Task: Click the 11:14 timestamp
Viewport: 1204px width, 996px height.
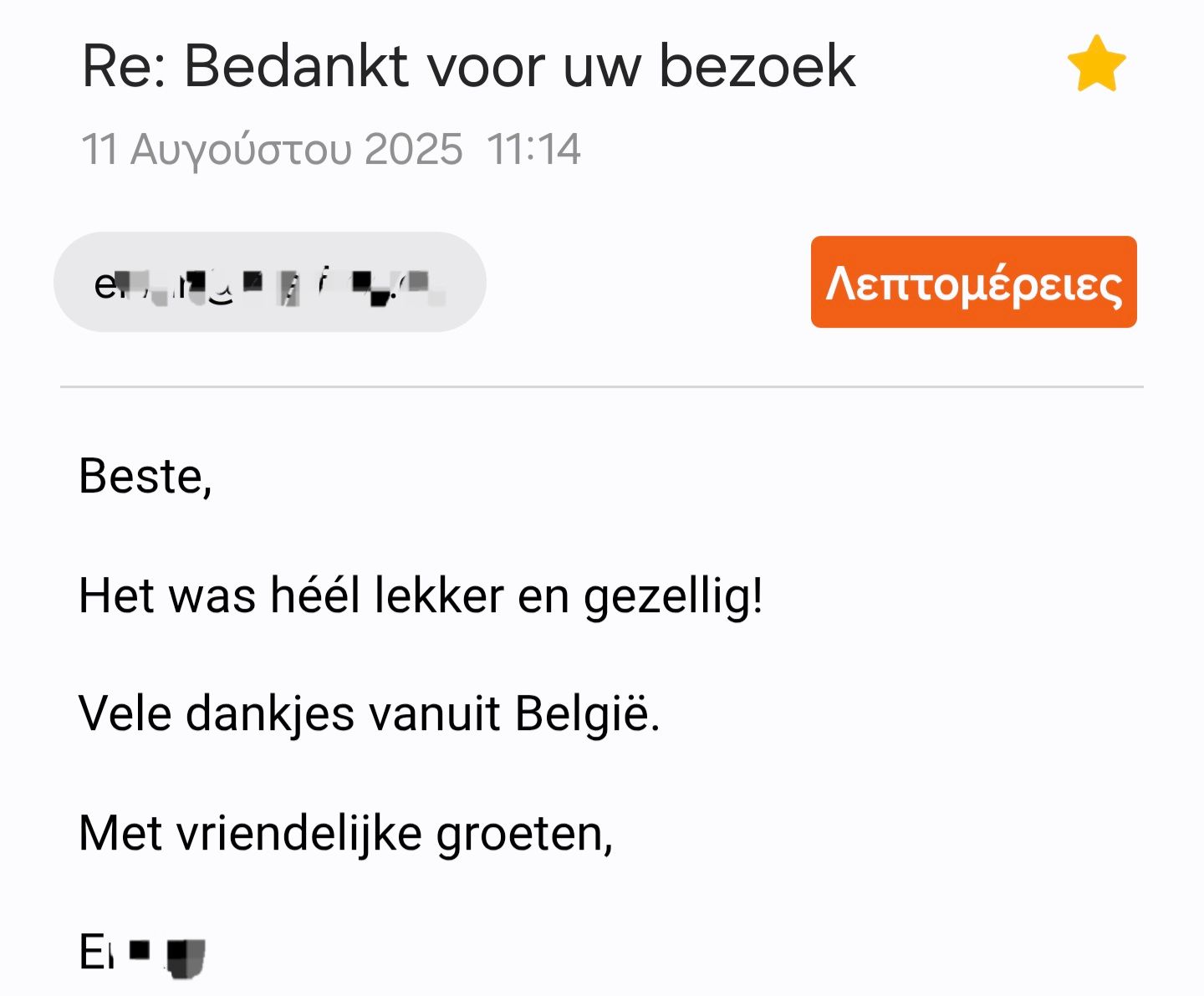Action: (x=533, y=151)
